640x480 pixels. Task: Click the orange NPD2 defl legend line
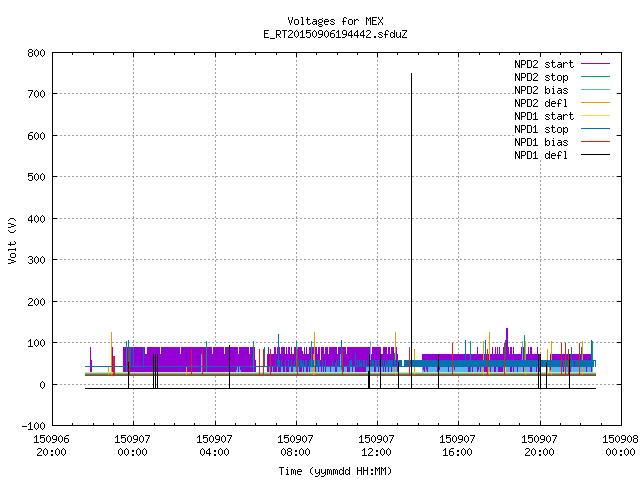[x=595, y=102]
